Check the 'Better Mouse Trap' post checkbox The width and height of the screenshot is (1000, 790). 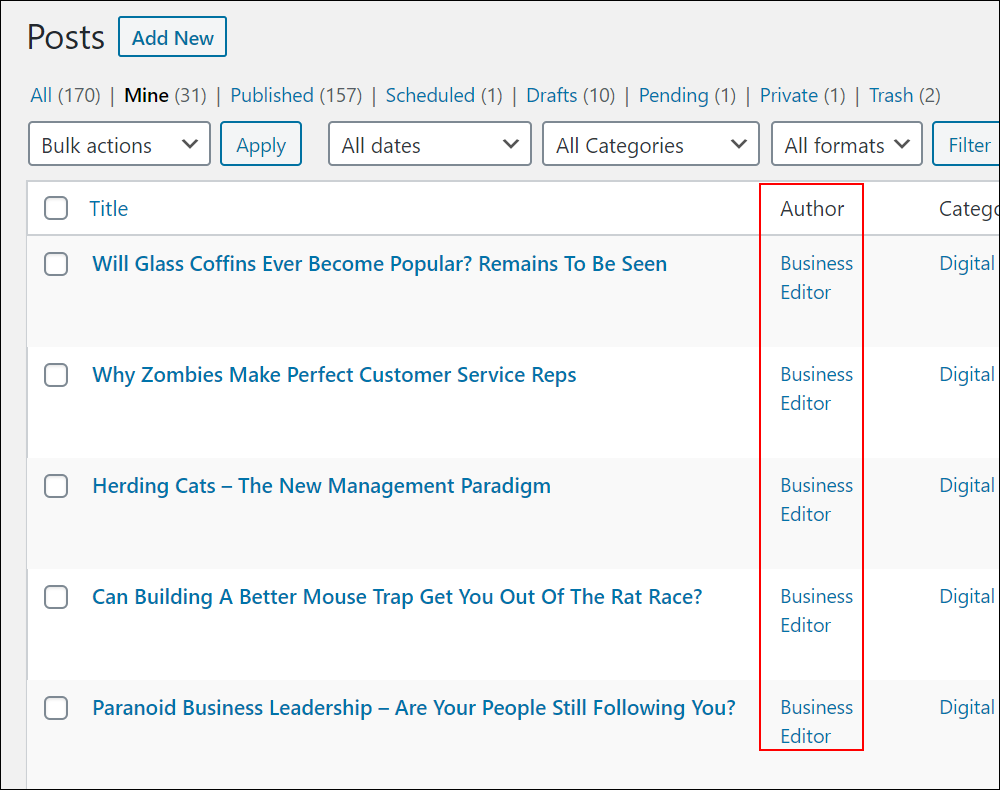56,597
